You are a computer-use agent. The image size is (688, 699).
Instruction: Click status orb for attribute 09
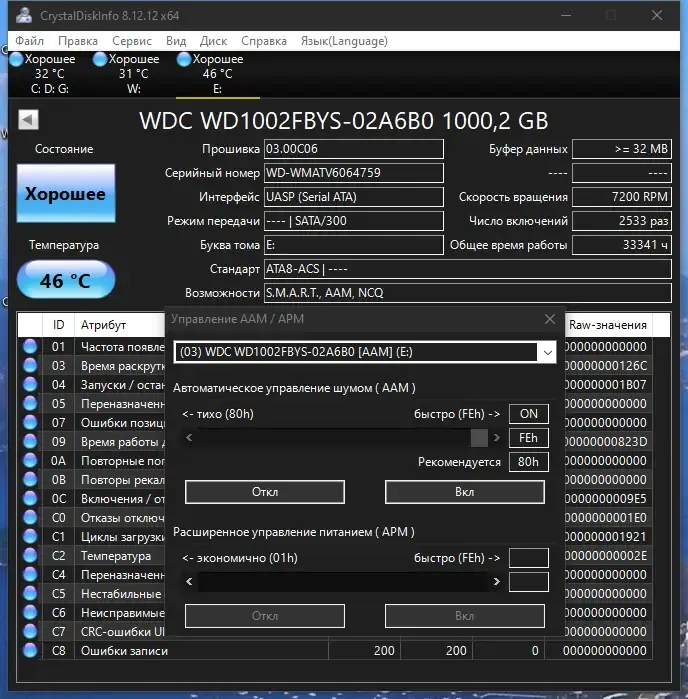pyautogui.click(x=30, y=441)
